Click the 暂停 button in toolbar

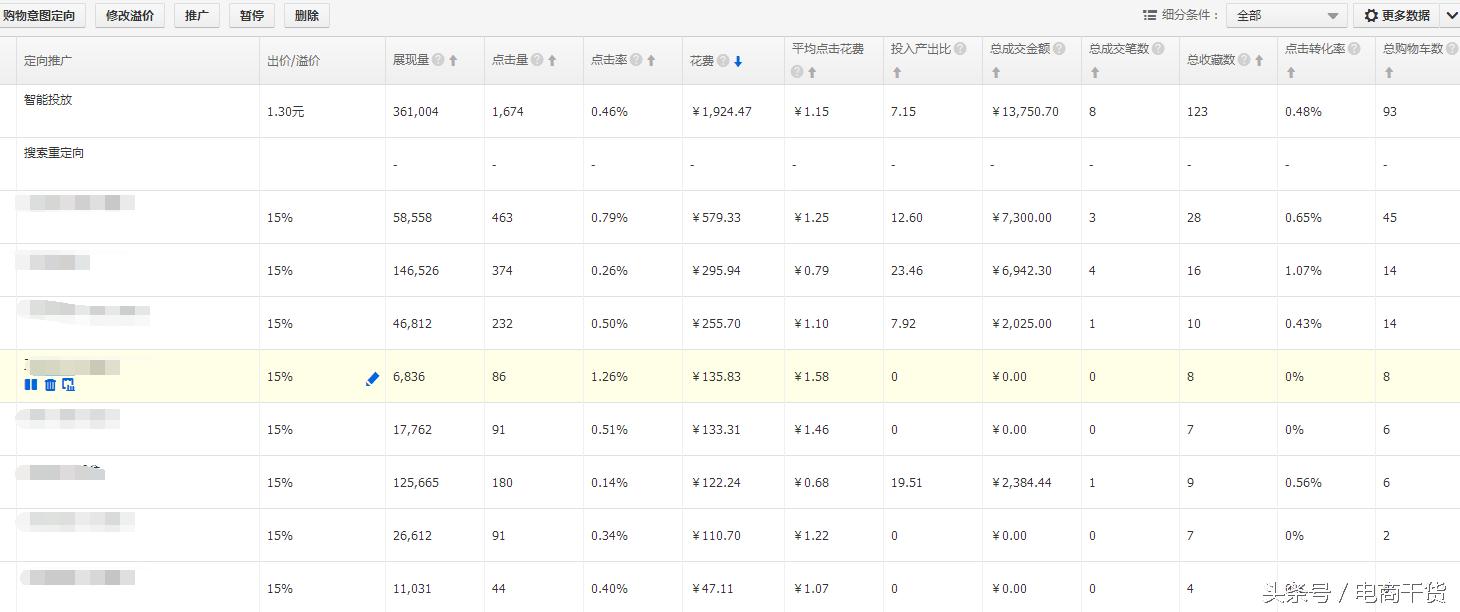click(x=252, y=15)
